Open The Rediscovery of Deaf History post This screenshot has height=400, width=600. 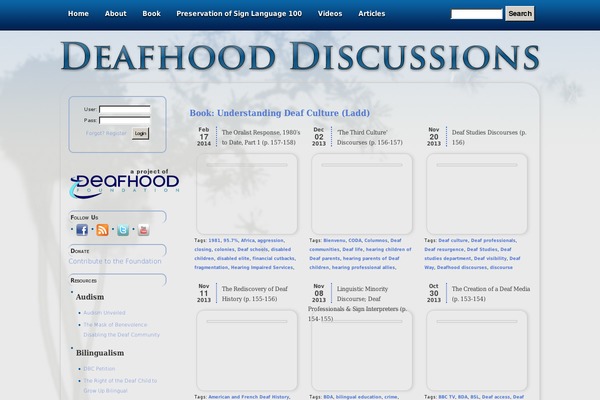point(254,294)
